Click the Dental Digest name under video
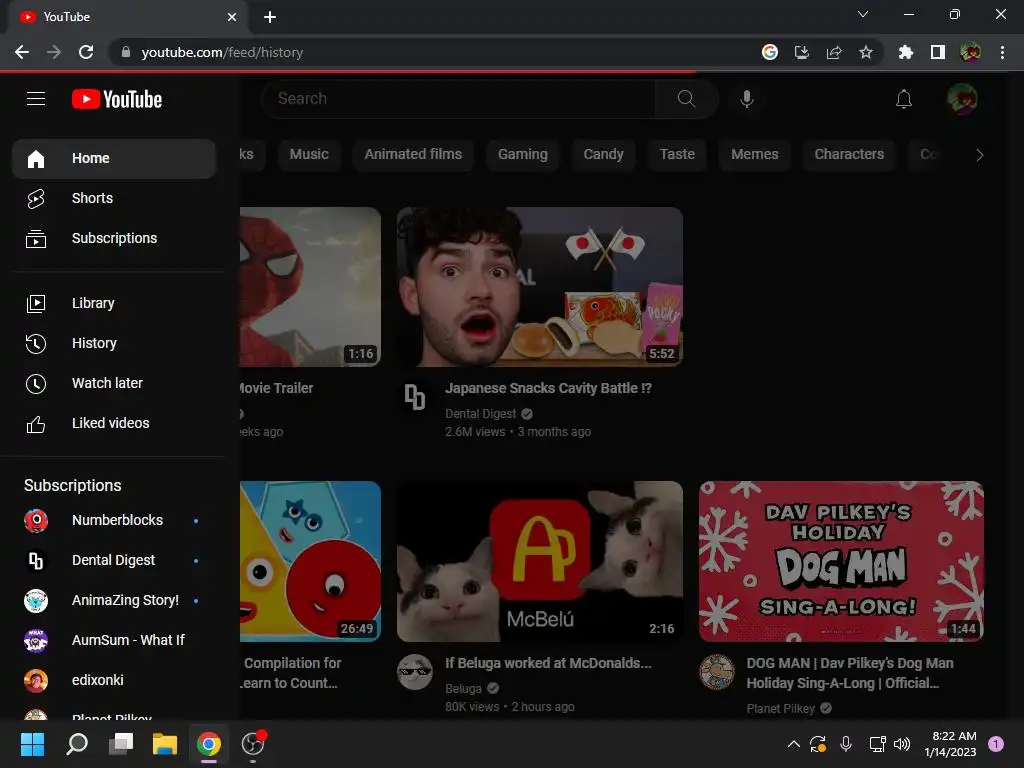Viewport: 1024px width, 768px height. [481, 414]
